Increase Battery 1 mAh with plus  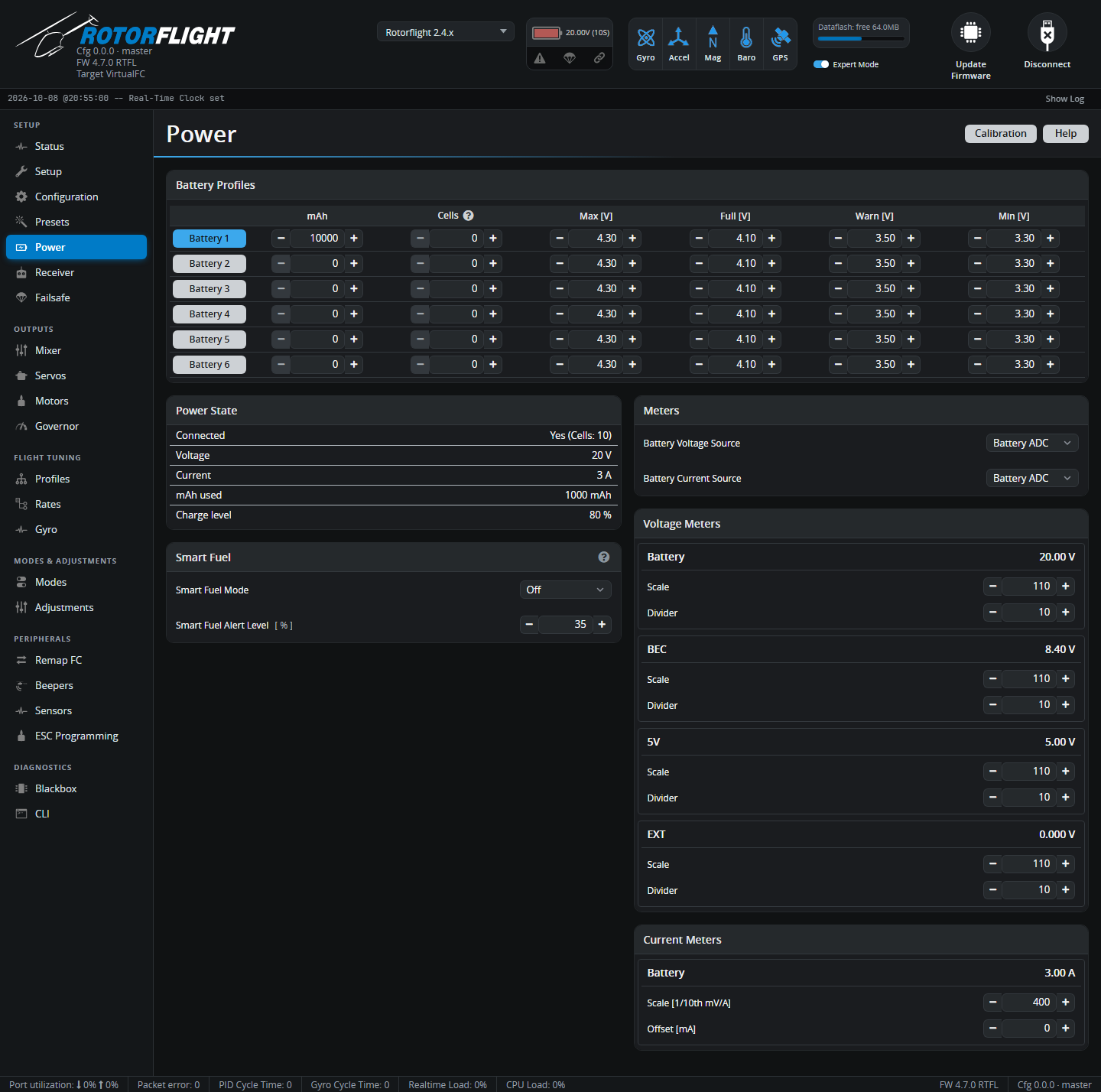click(354, 239)
